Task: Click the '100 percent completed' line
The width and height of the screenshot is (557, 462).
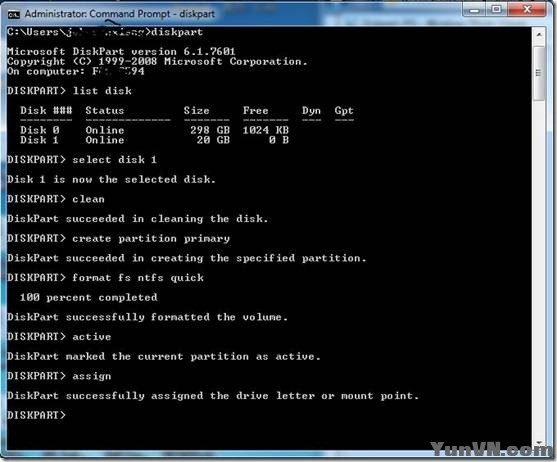Action: click(88, 297)
